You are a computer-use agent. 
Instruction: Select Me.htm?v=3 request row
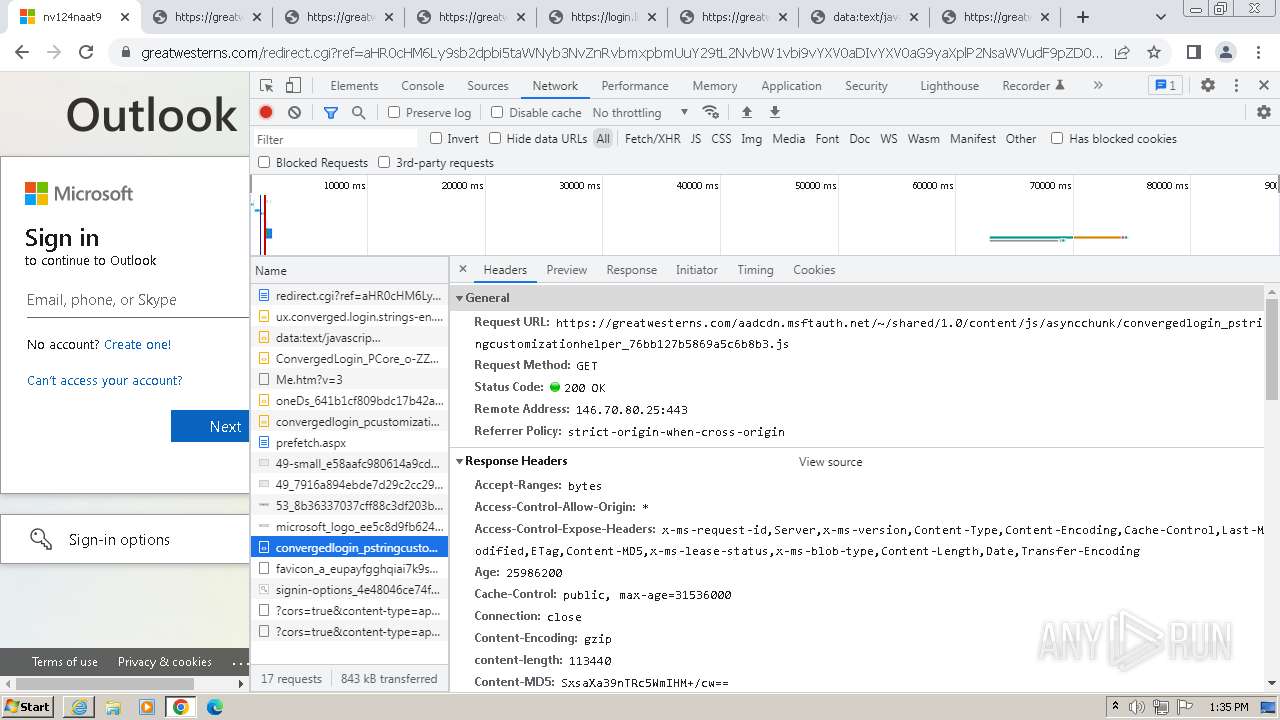pyautogui.click(x=349, y=379)
